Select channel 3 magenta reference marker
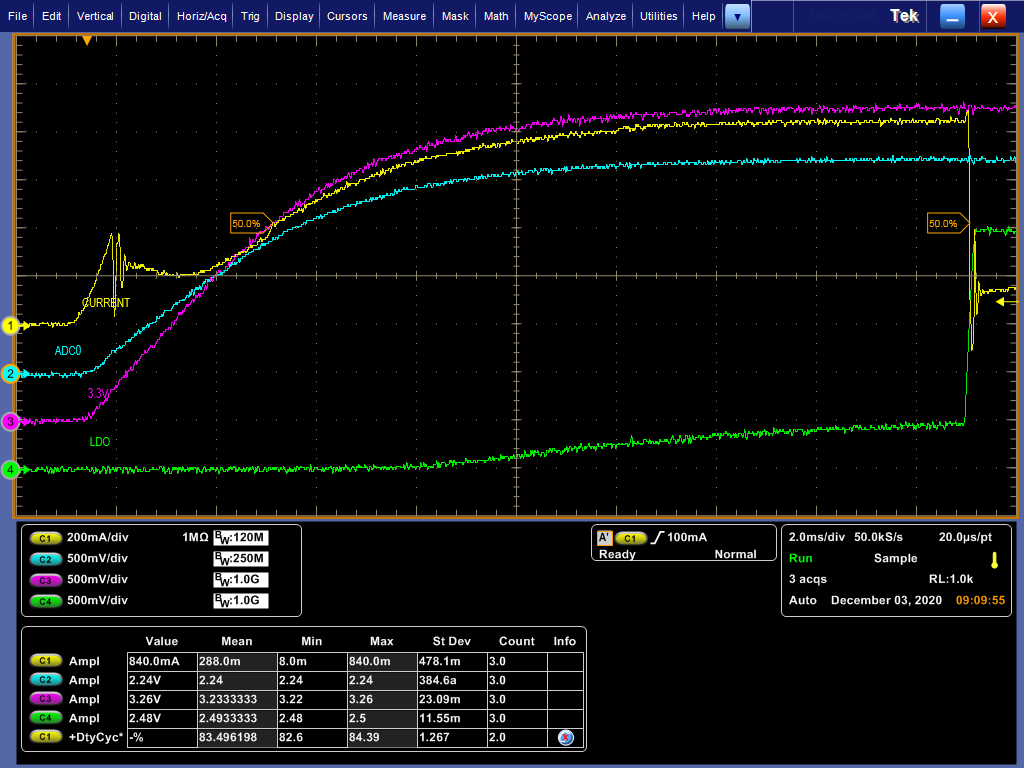This screenshot has height=768, width=1024. pyautogui.click(x=10, y=422)
